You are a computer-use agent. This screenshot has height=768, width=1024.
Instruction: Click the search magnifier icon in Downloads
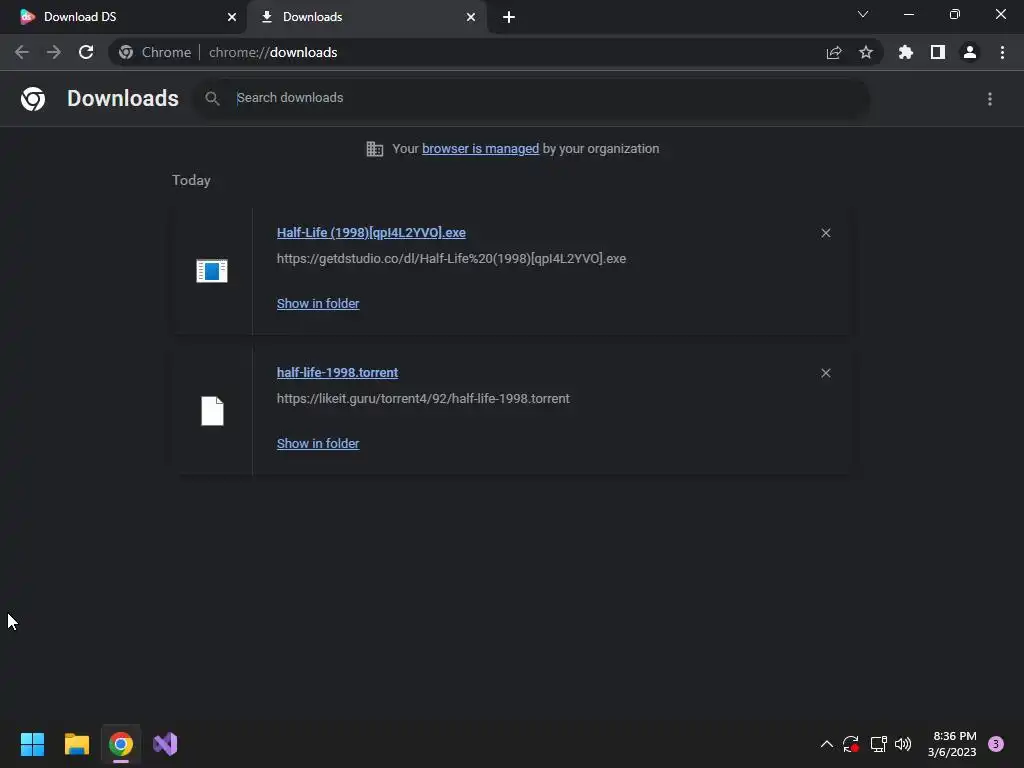pyautogui.click(x=212, y=99)
